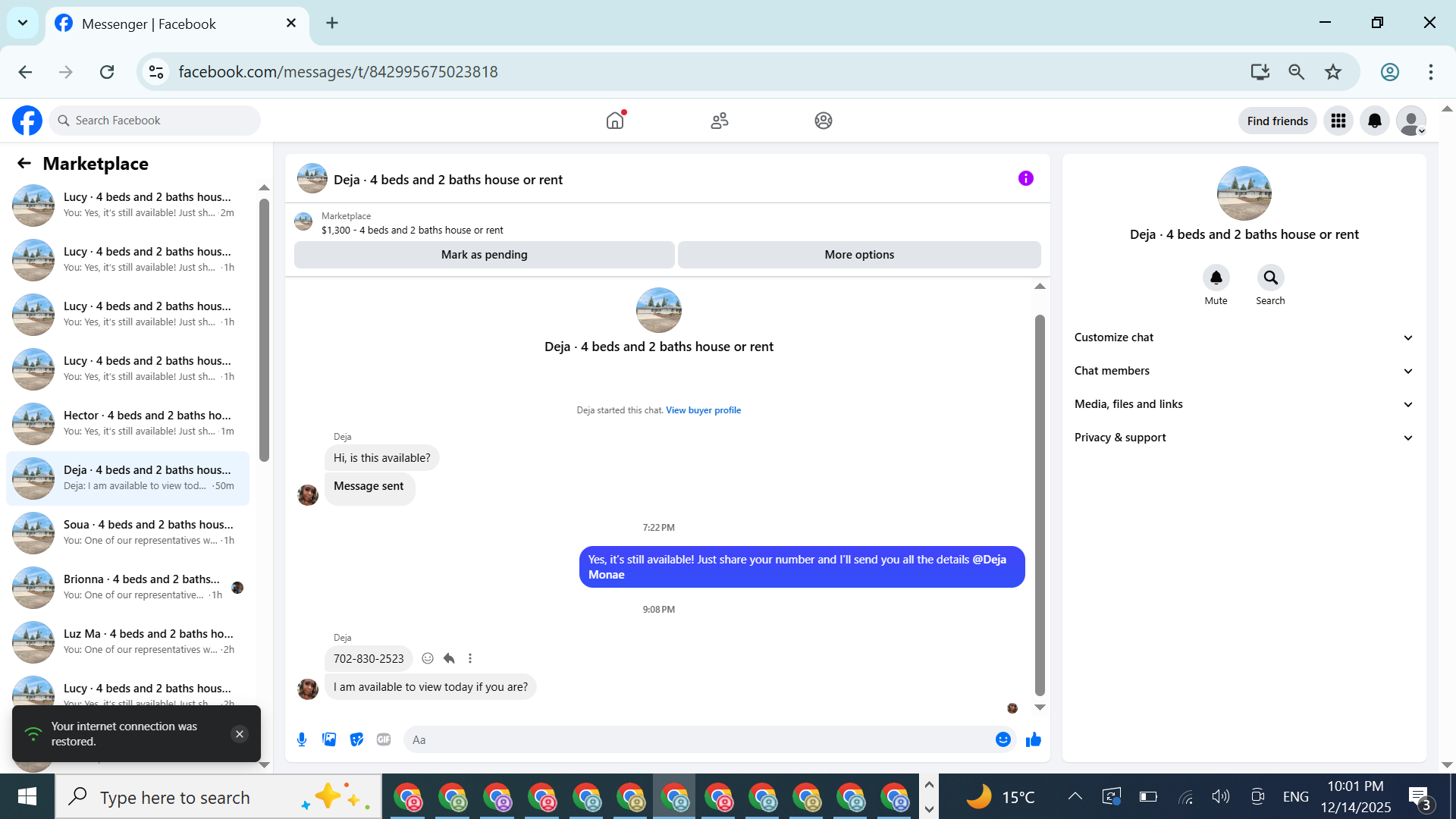Mute this conversation
This screenshot has width=1456, height=819.
tap(1216, 278)
